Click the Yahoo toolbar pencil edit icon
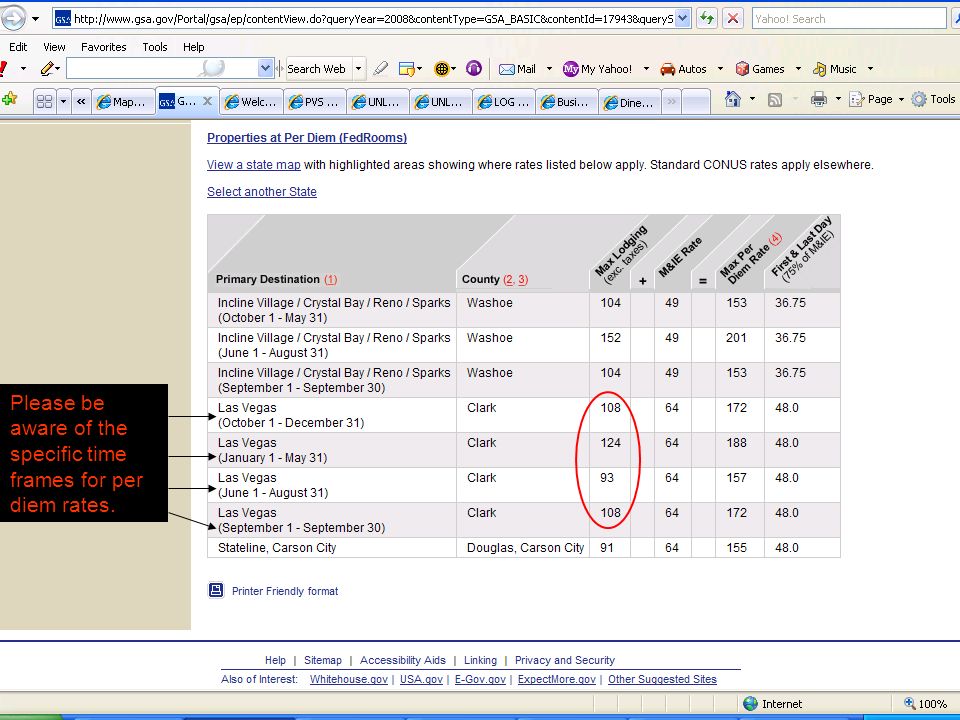This screenshot has height=720, width=960. point(47,69)
